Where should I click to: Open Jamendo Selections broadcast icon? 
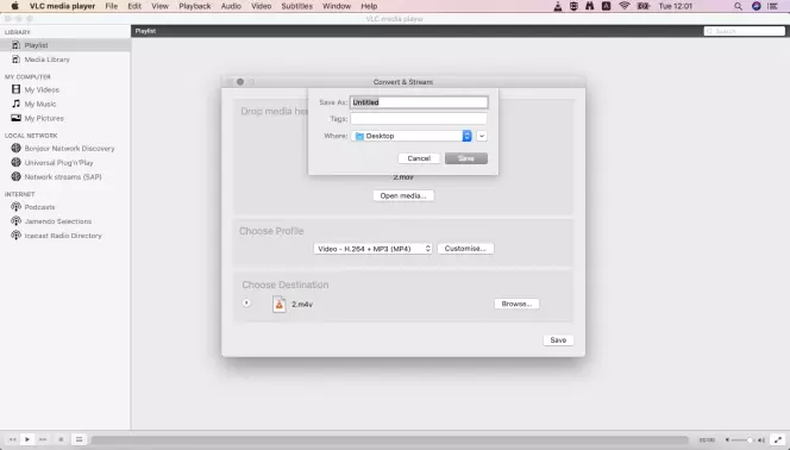click(x=16, y=221)
